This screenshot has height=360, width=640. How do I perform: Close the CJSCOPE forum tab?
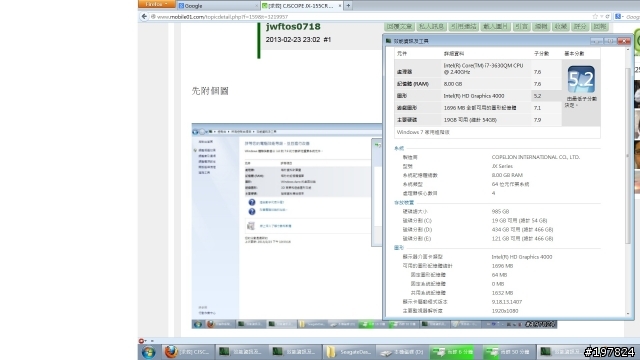coord(340,6)
